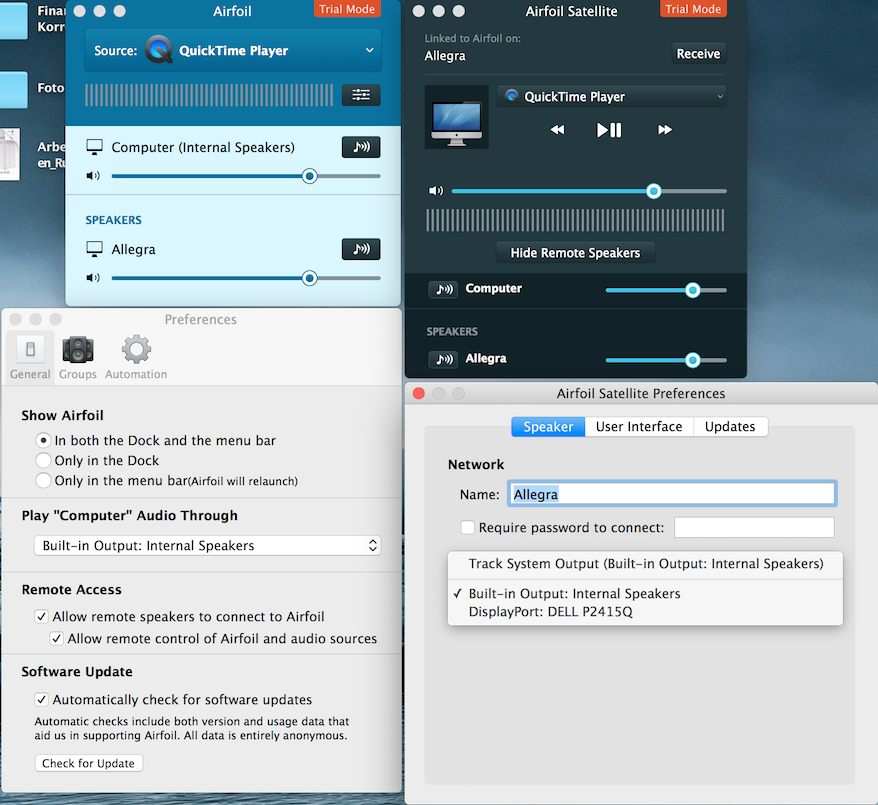Click the QuickTime Player icon in the Airfoil source
Image resolution: width=878 pixels, height=805 pixels.
pyautogui.click(x=158, y=50)
